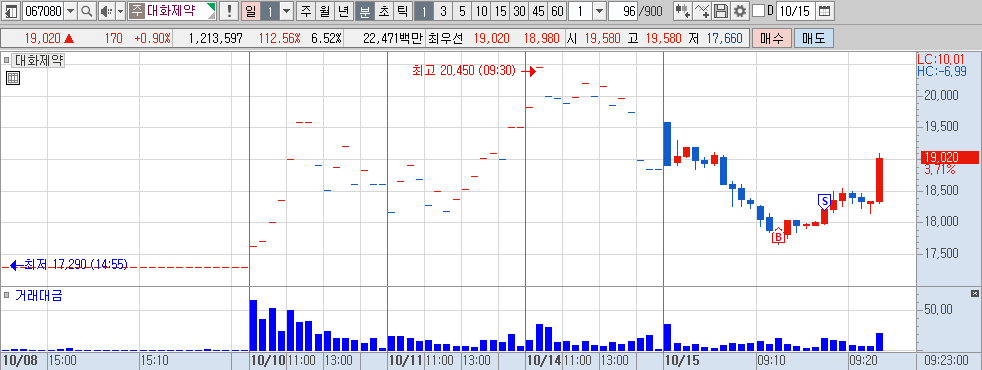Click the speaker sound alert icon
Screen dimensions: 982x370
(106, 11)
